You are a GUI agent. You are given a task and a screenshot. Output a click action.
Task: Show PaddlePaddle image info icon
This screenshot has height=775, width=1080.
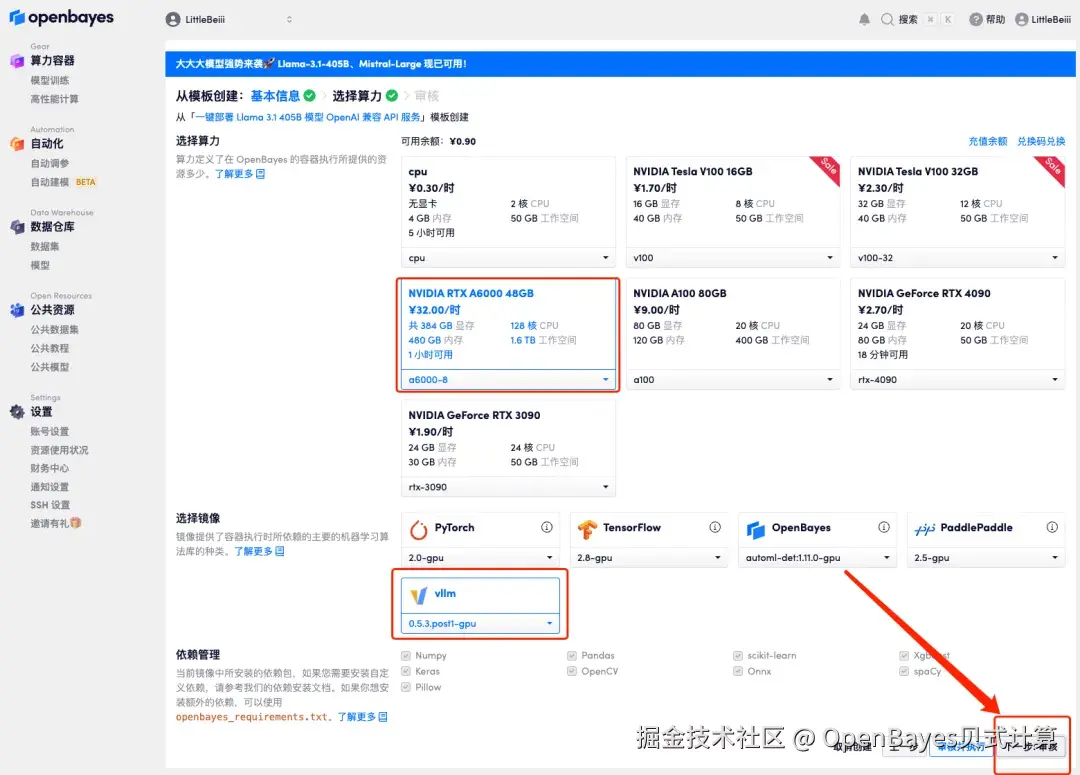tap(1052, 527)
